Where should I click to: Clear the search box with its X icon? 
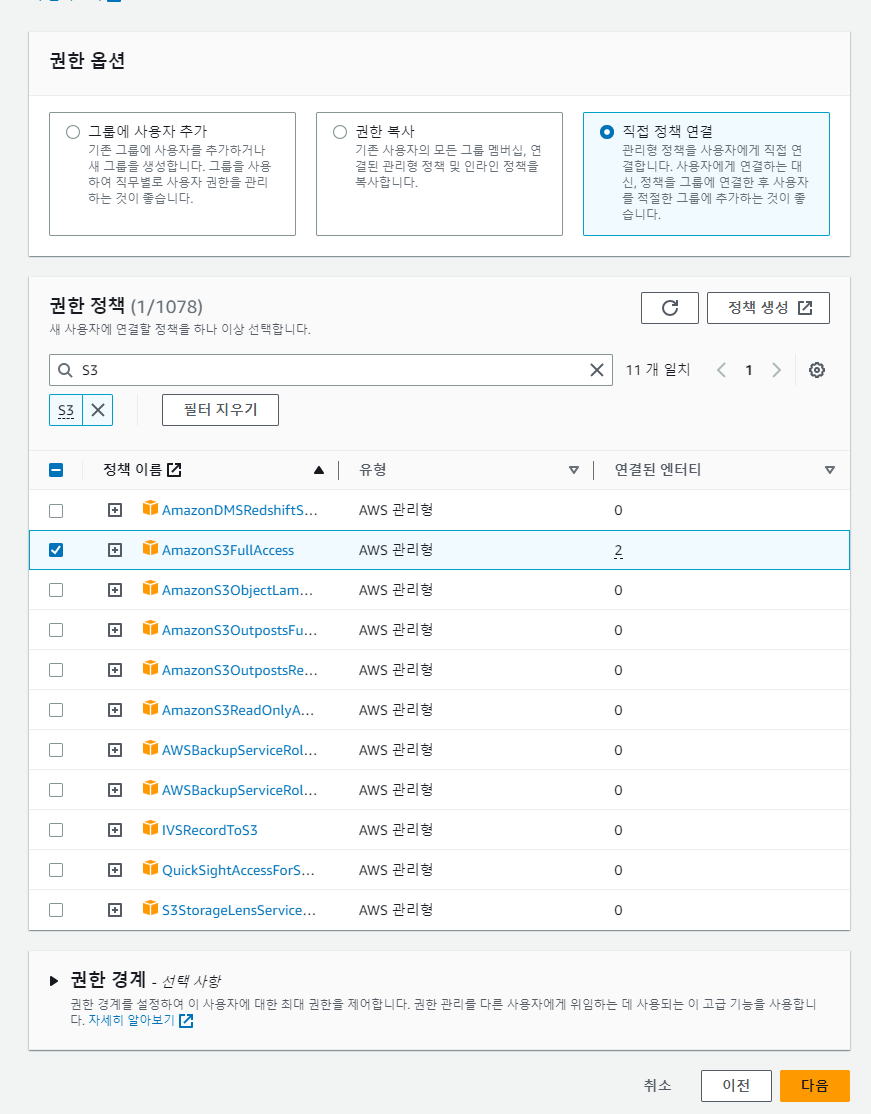click(x=597, y=370)
